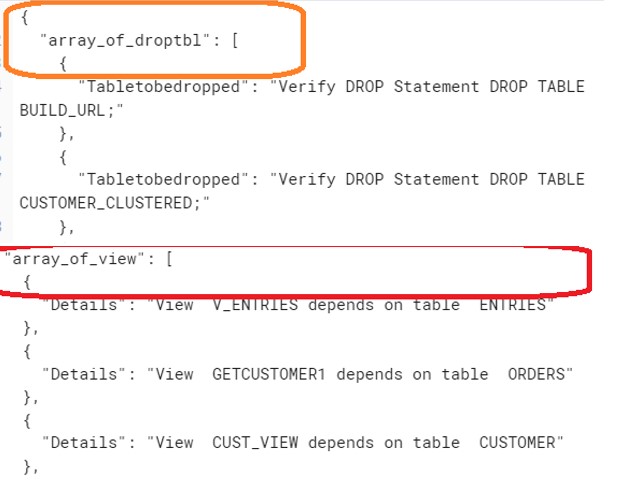Click the "array_of_view" key text
Viewport: 619px width, 490px height.
[76, 259]
